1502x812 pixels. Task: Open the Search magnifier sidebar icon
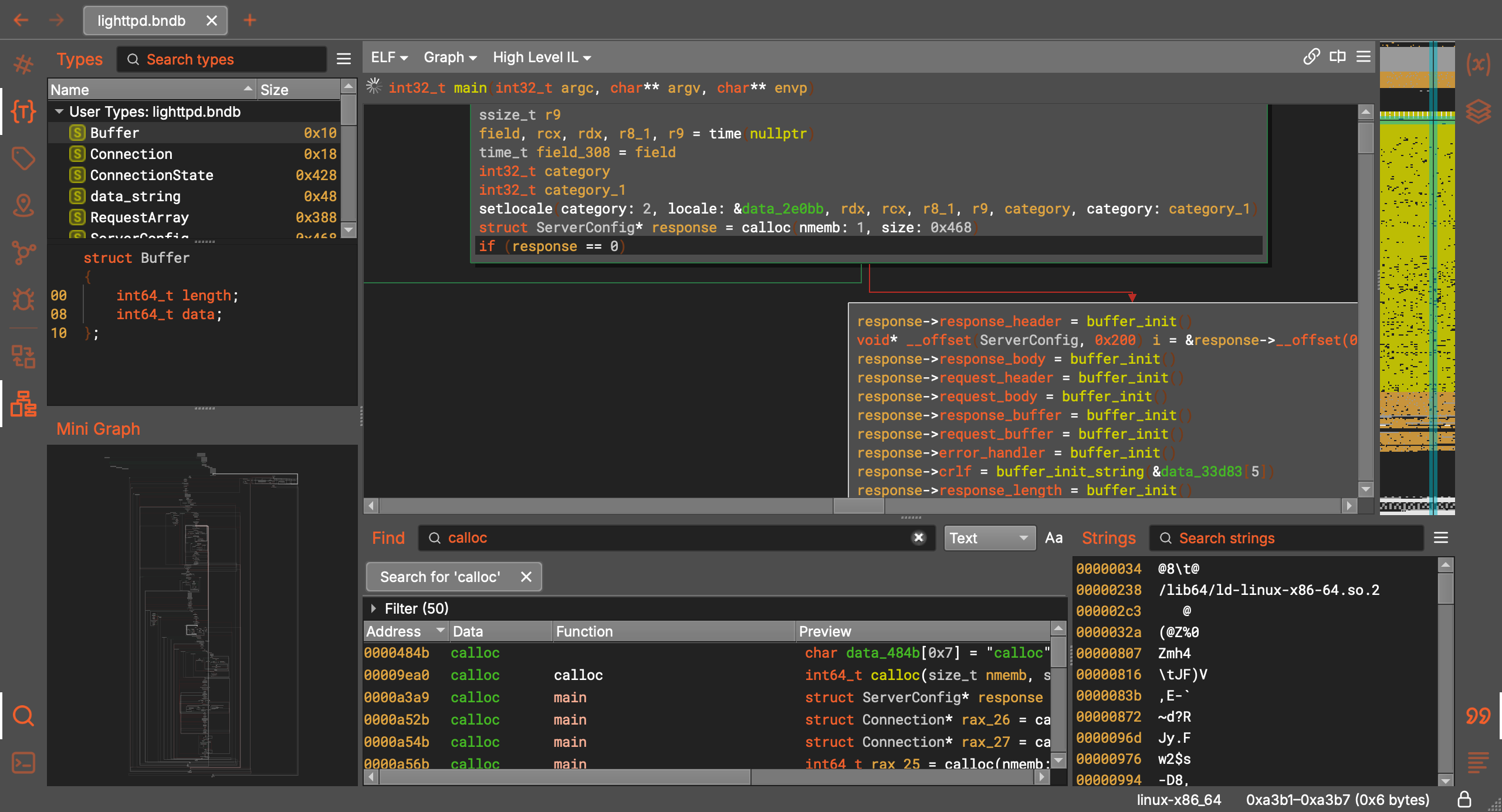[x=23, y=715]
